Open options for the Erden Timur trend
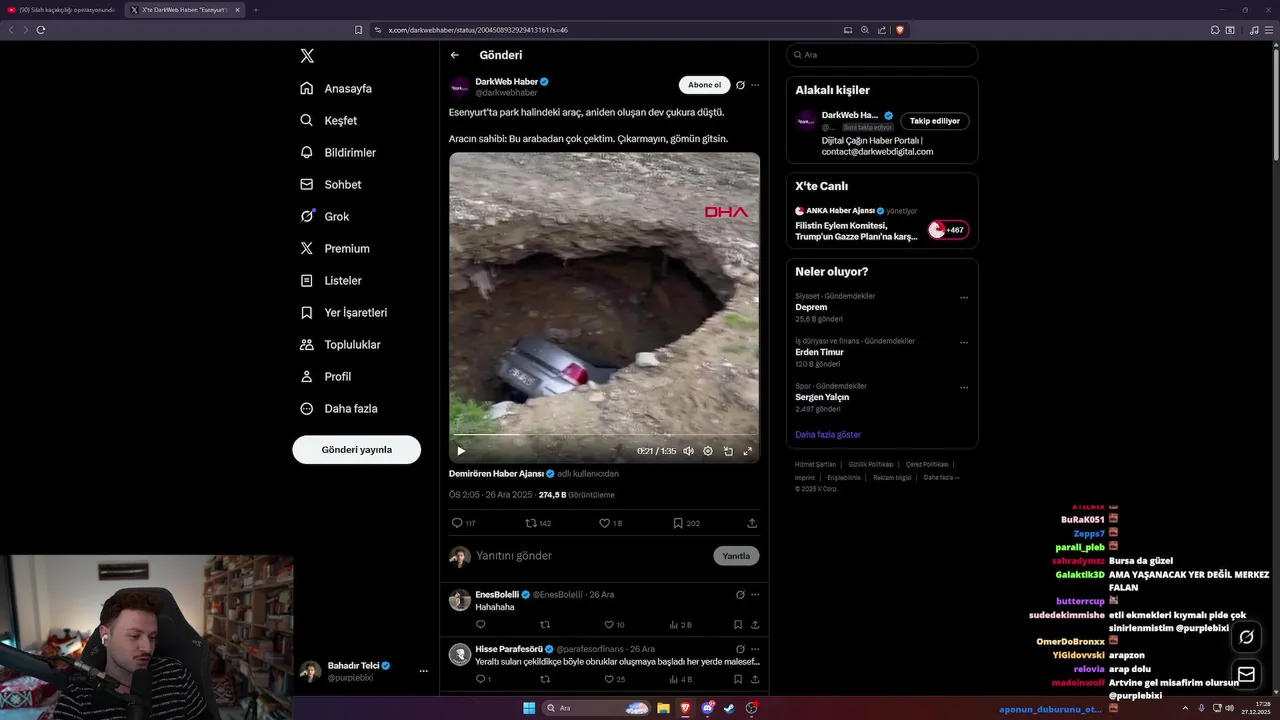Screen dimensions: 1280x720 [x=964, y=342]
